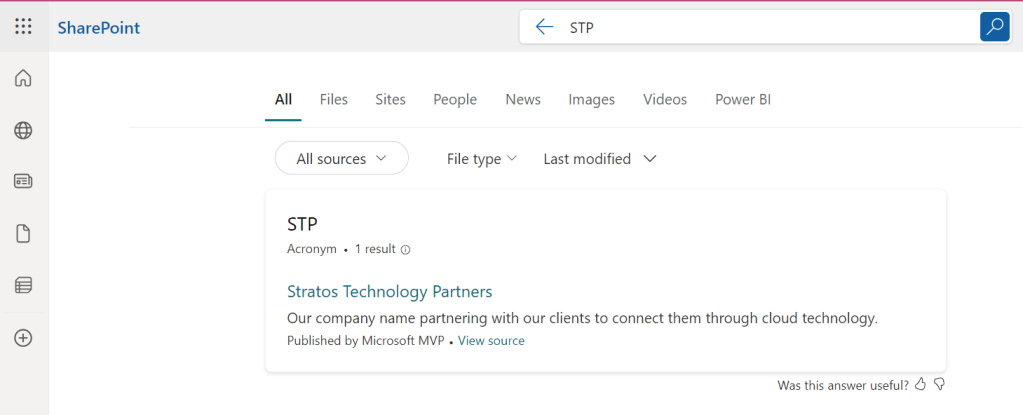Screen dimensions: 1023x415
Task: Click the back arrow in search box
Action: click(x=544, y=27)
